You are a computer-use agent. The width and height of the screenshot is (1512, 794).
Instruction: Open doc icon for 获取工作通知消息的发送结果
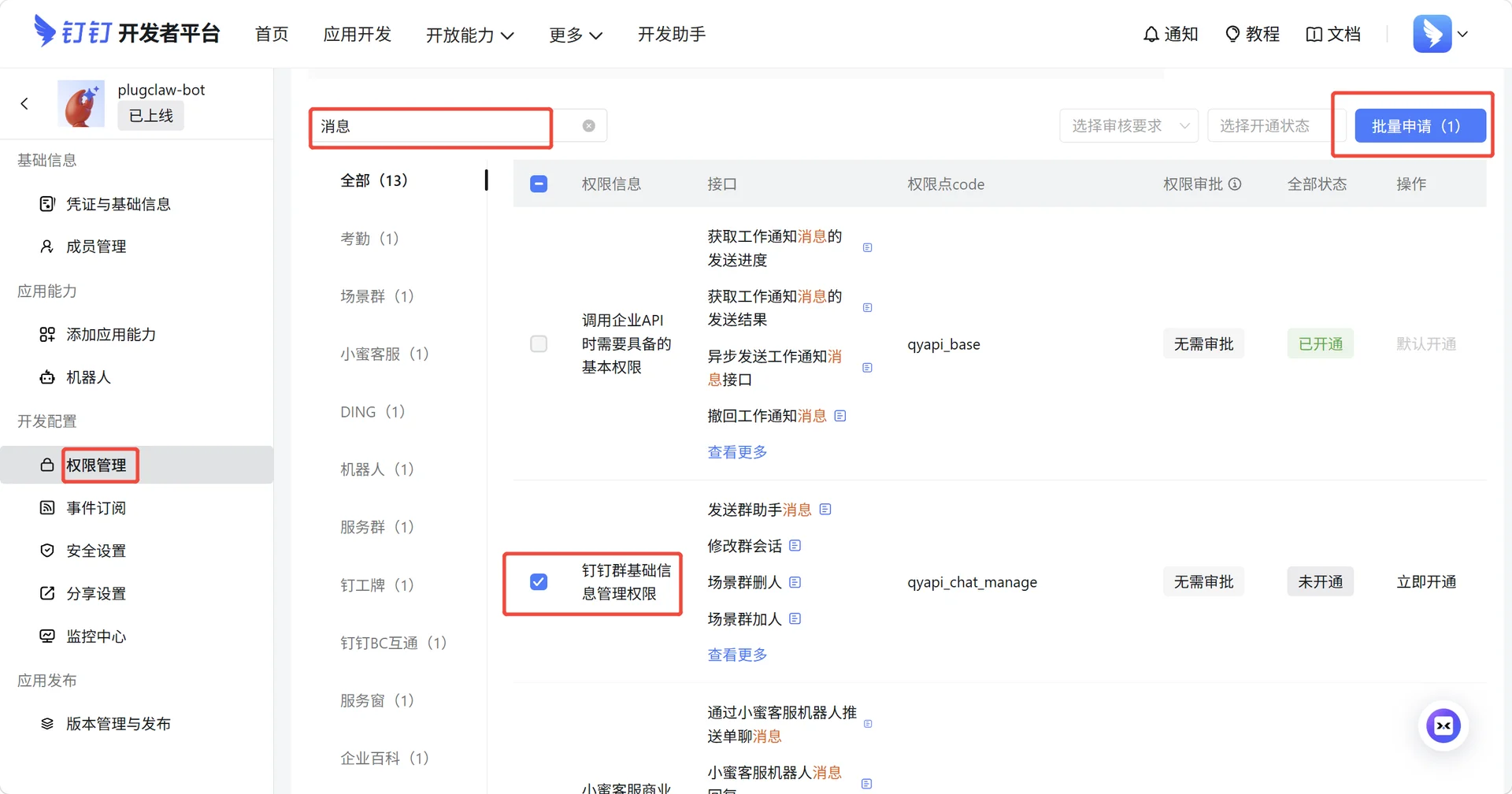(x=868, y=307)
